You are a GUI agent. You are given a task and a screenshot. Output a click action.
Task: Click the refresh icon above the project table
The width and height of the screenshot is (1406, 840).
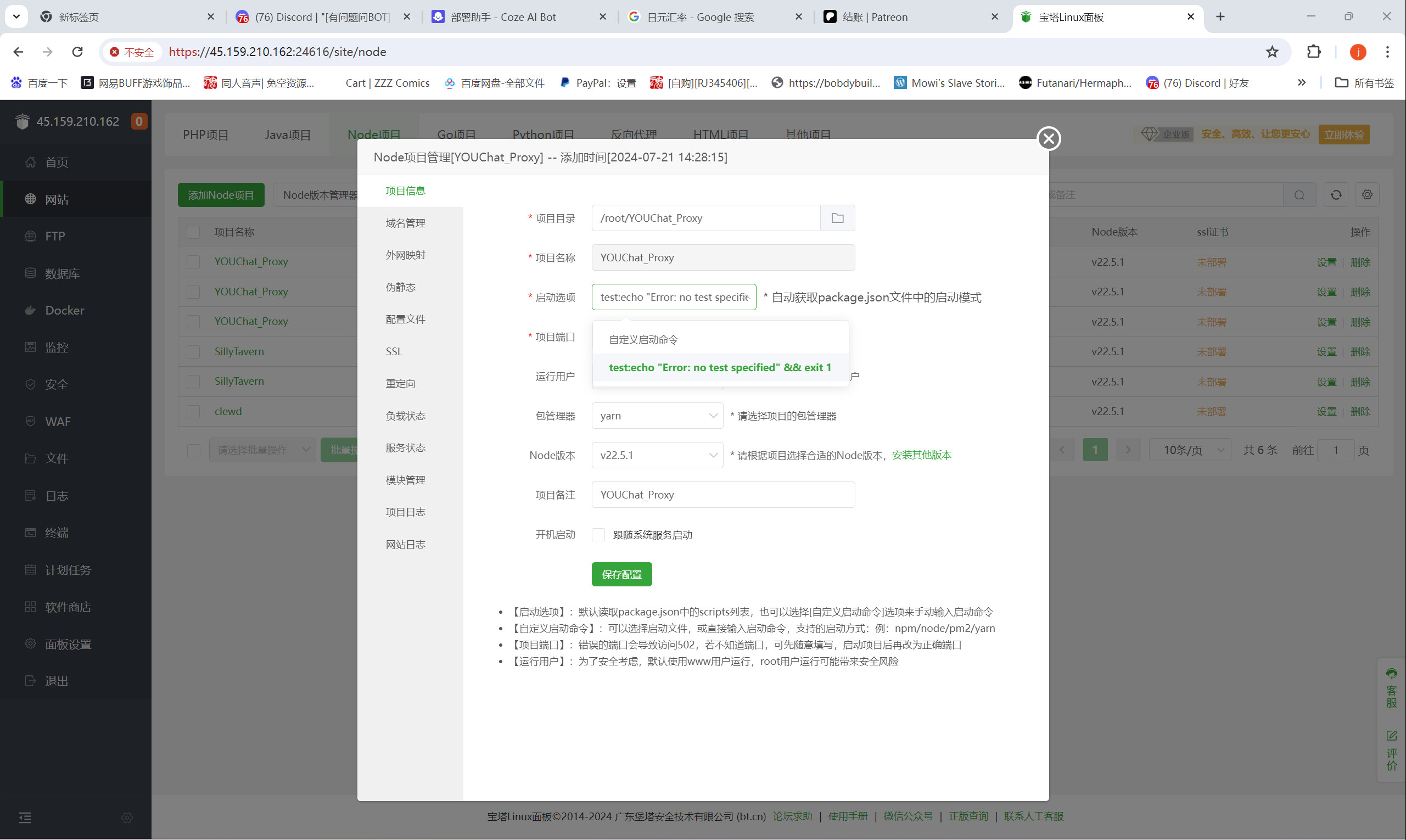click(x=1335, y=195)
